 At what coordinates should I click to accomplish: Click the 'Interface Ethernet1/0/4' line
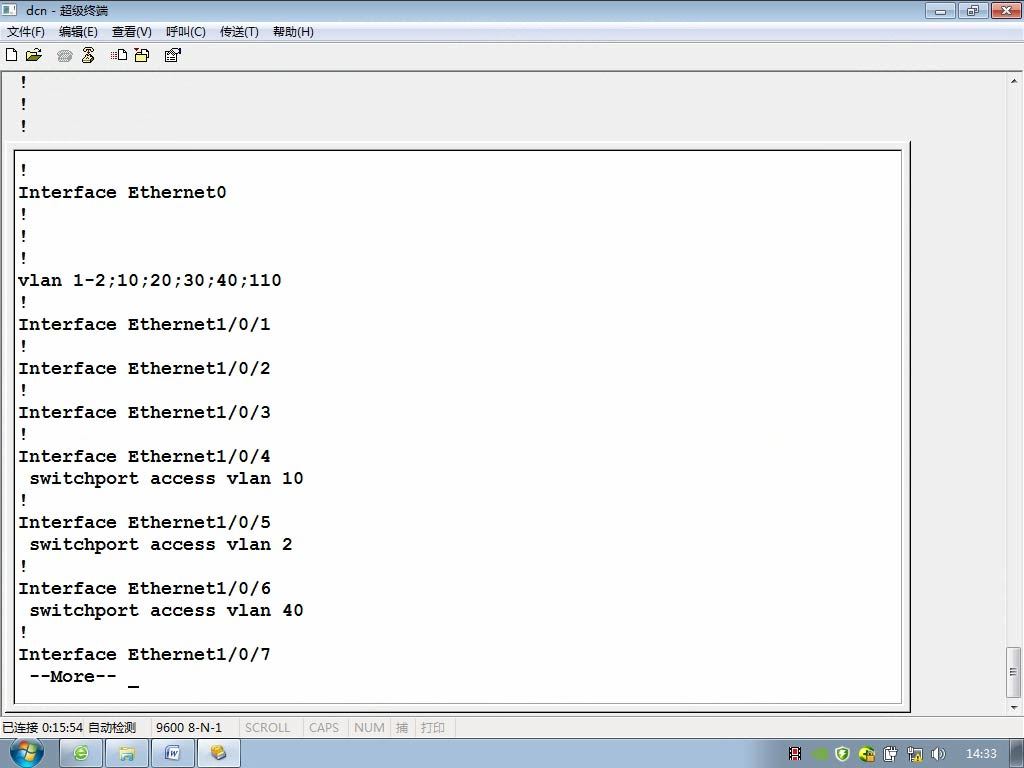coord(144,456)
